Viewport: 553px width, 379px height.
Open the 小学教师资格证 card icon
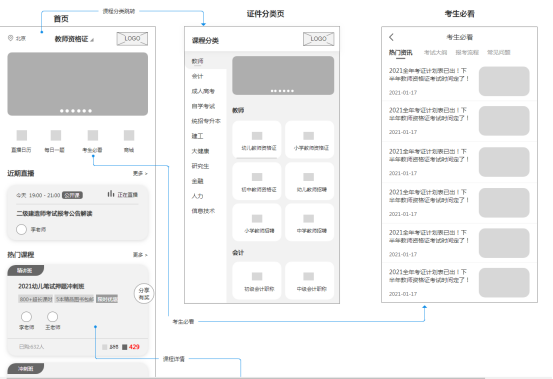[x=309, y=136]
